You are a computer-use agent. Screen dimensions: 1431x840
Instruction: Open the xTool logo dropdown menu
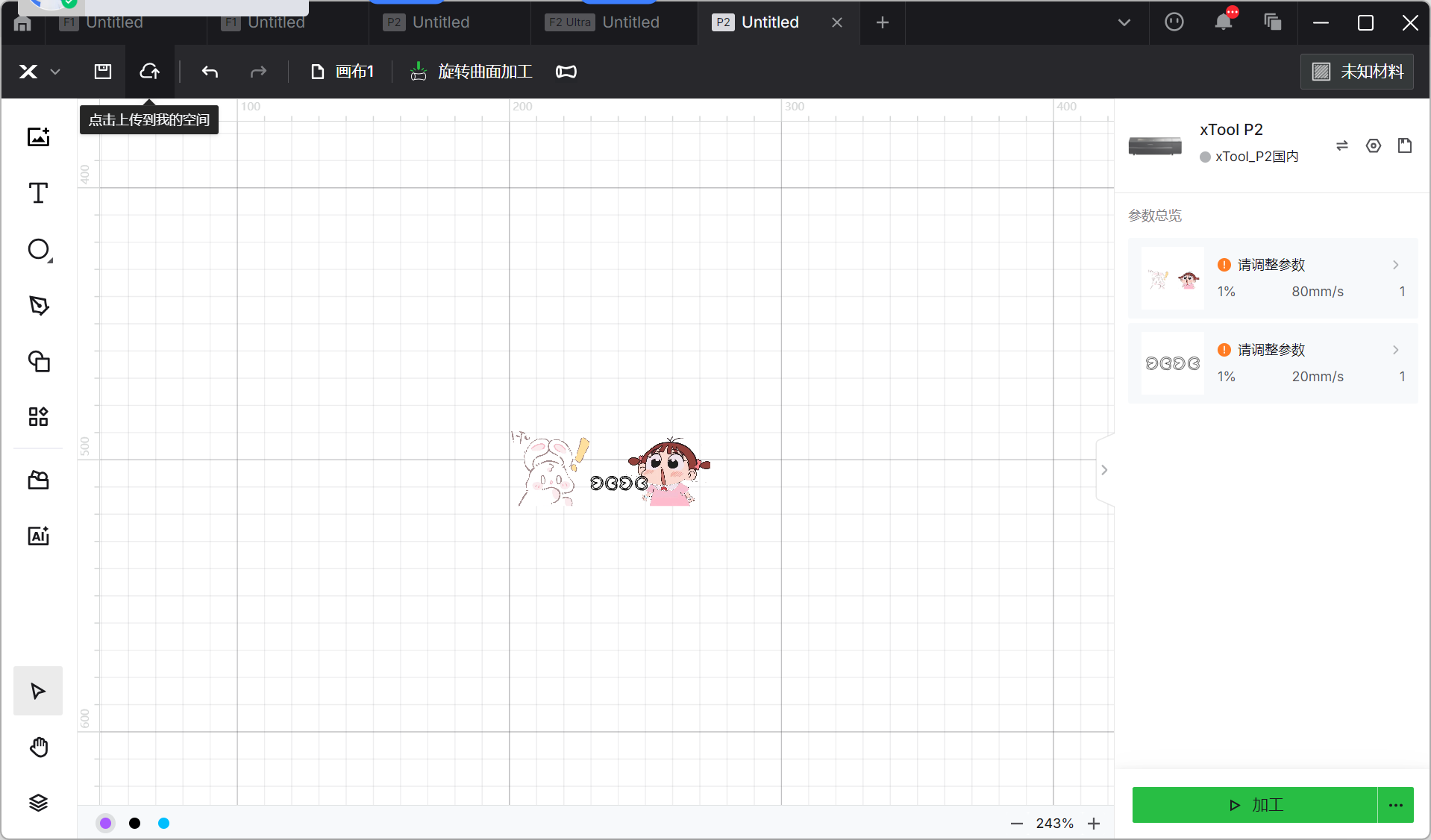pyautogui.click(x=39, y=72)
